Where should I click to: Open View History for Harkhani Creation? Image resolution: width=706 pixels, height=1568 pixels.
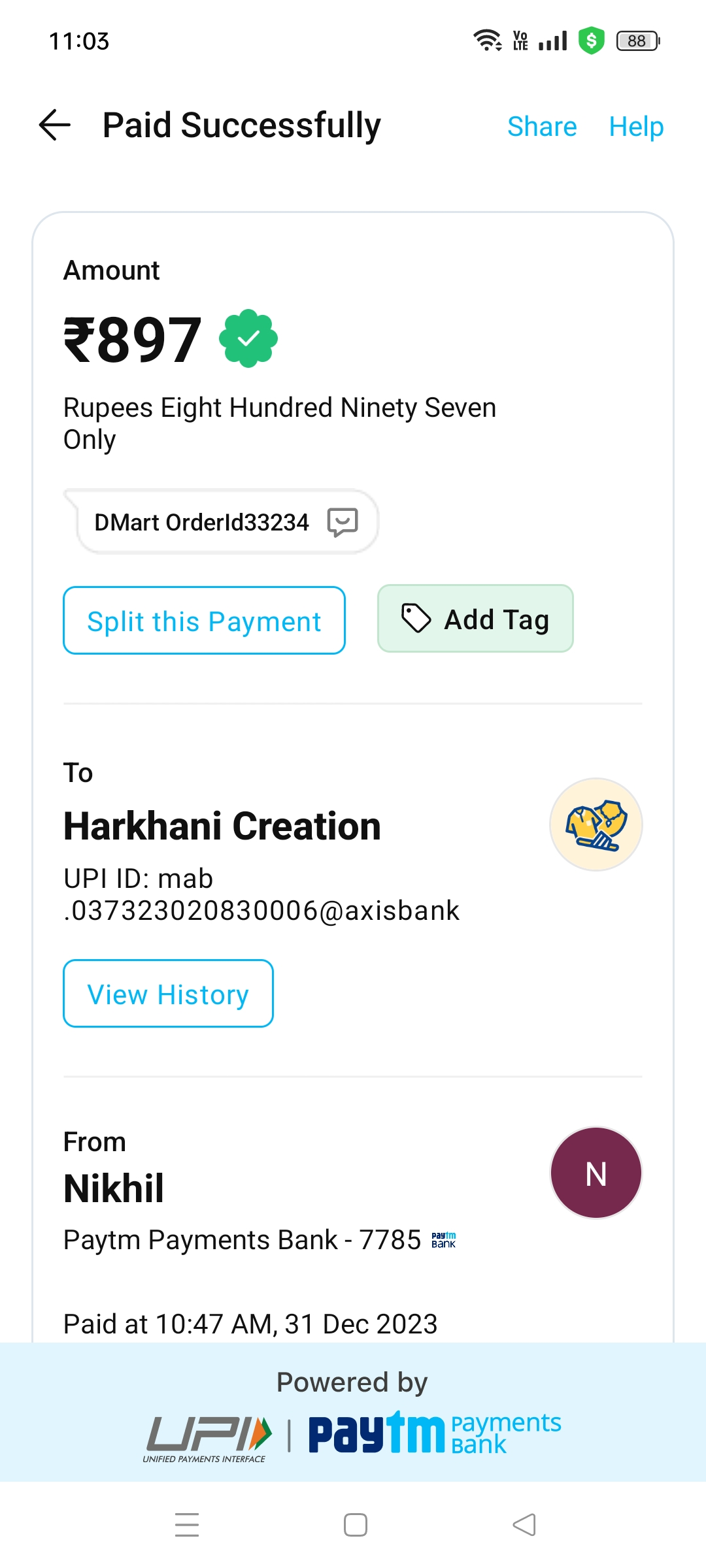pyautogui.click(x=168, y=994)
